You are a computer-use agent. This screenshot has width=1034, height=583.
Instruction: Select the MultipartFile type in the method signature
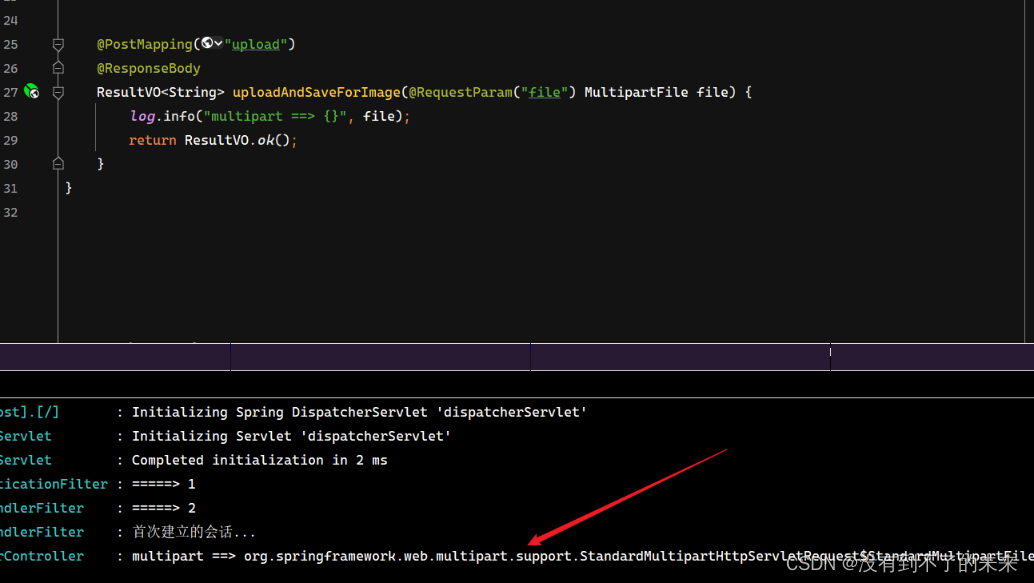636,92
